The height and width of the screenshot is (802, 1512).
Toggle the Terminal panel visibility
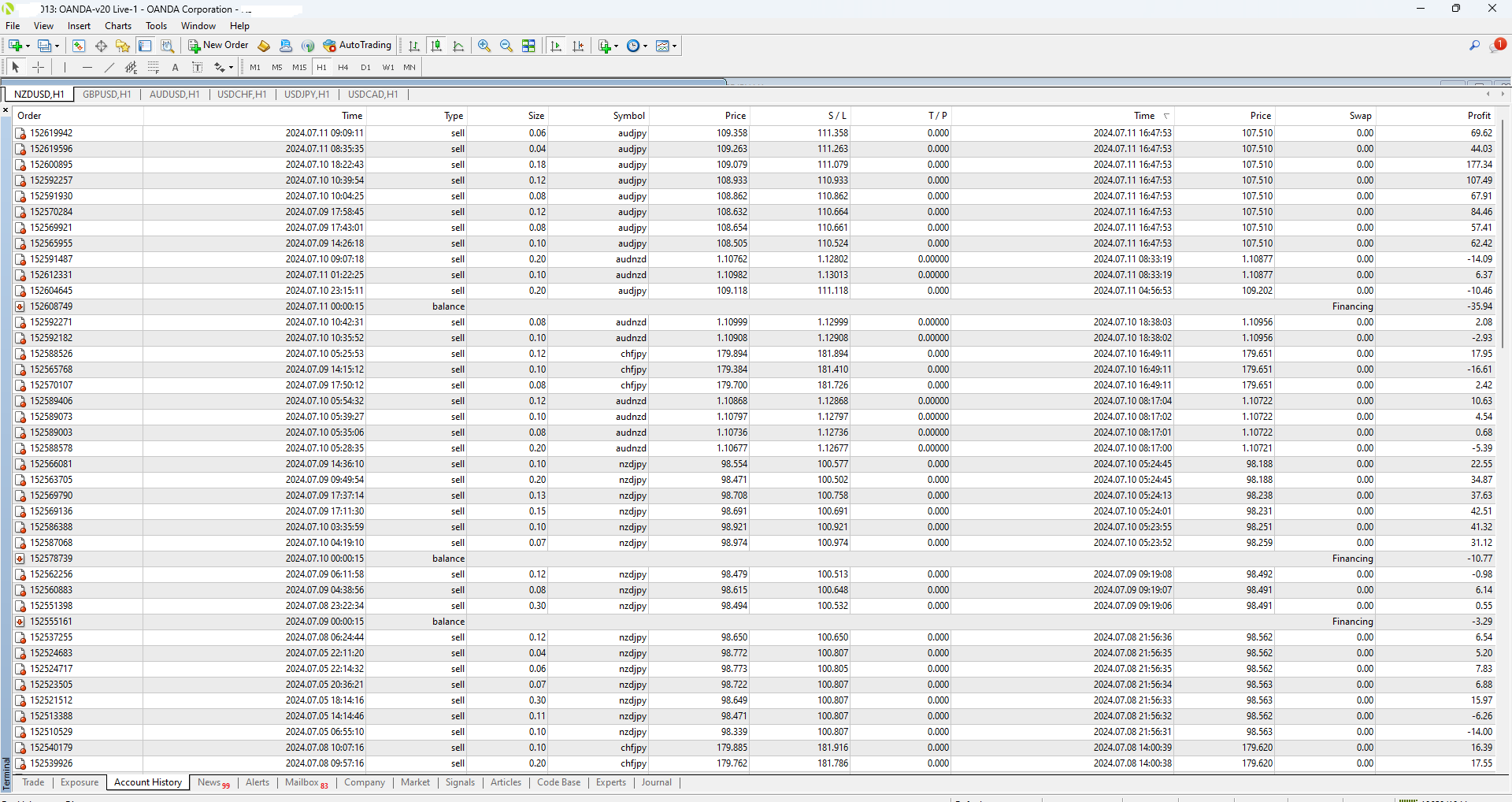tap(145, 46)
